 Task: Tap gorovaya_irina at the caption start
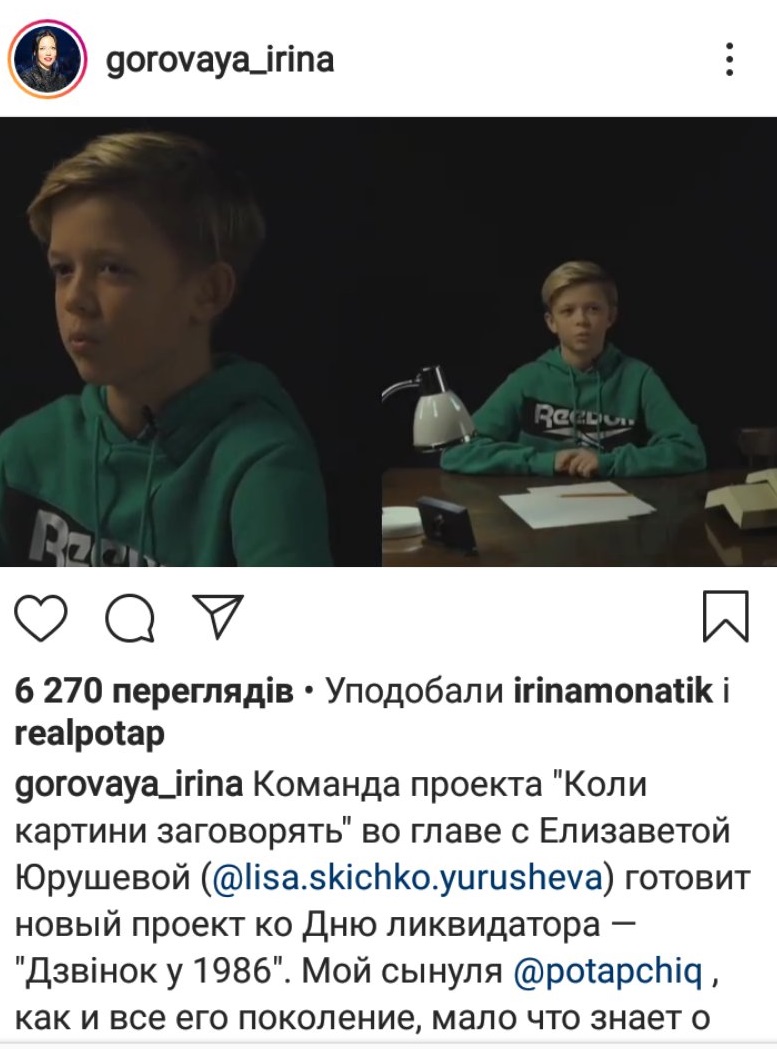(x=128, y=785)
